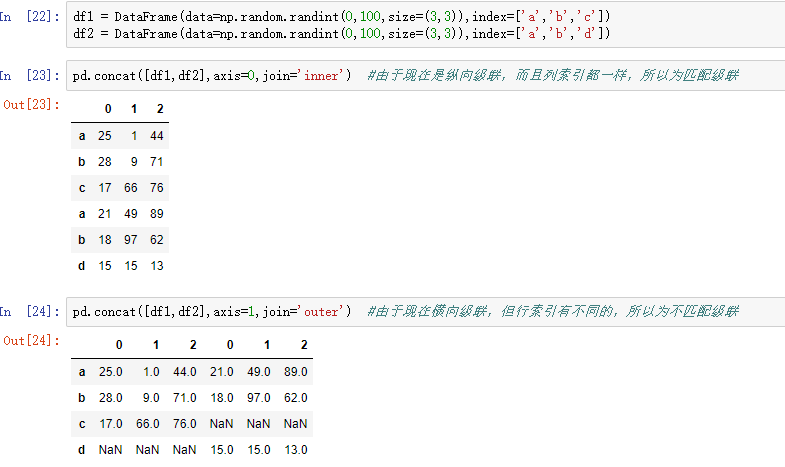The height and width of the screenshot is (467, 785).
Task: Click row index d in Out[23] table
Action: coord(82,266)
